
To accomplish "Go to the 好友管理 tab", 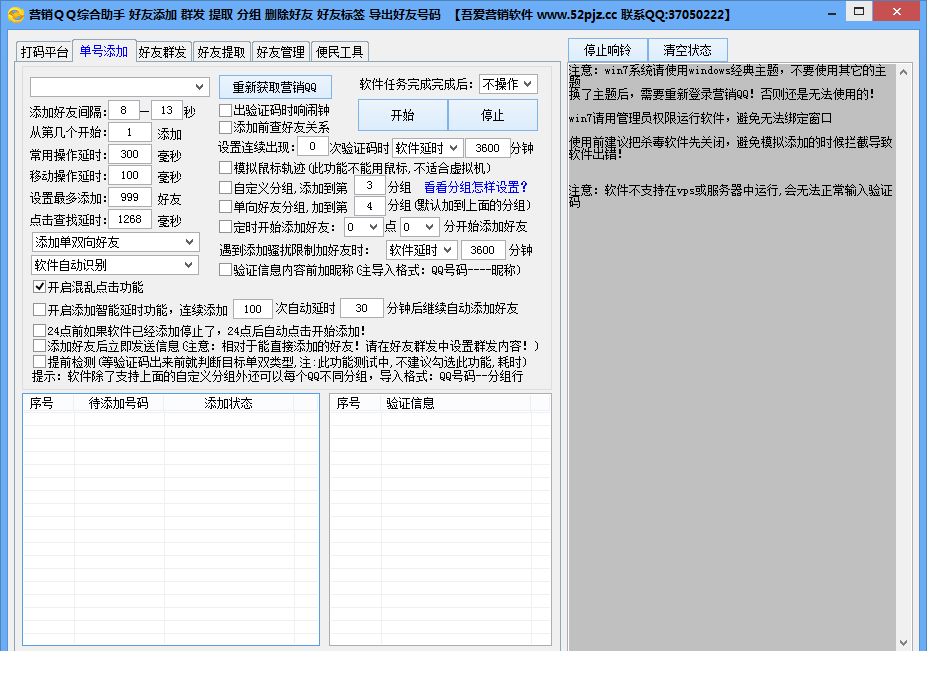I will (x=281, y=52).
